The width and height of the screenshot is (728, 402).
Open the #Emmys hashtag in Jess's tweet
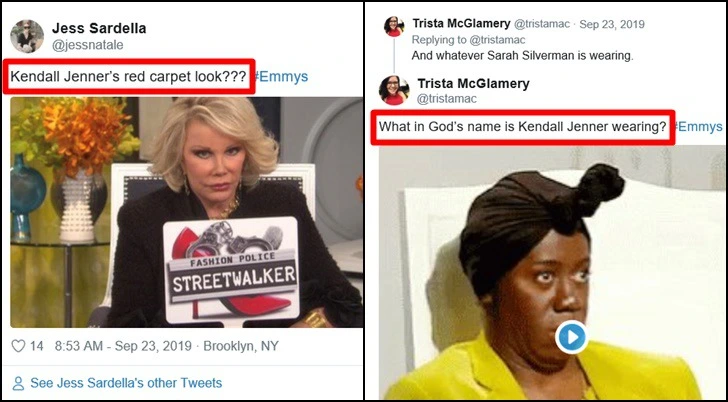tap(280, 77)
